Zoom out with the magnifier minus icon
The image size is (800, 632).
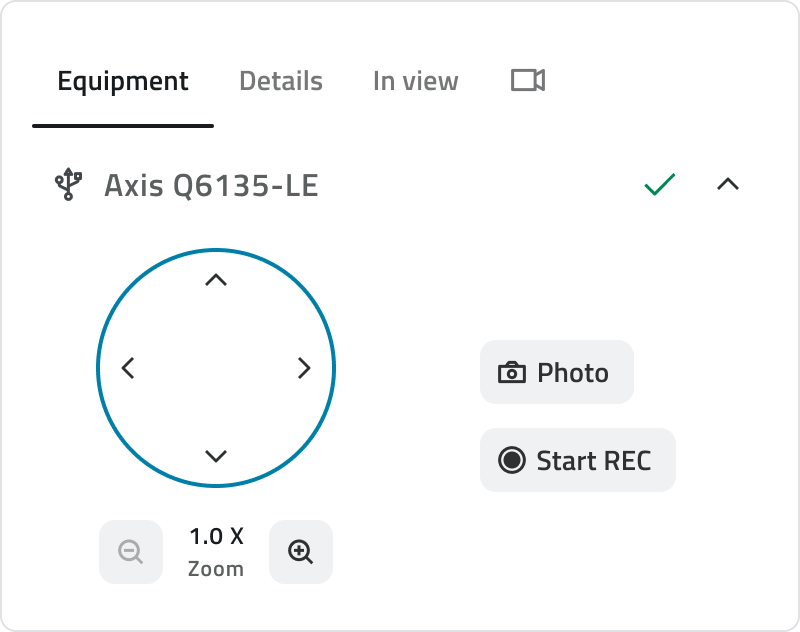click(x=131, y=552)
